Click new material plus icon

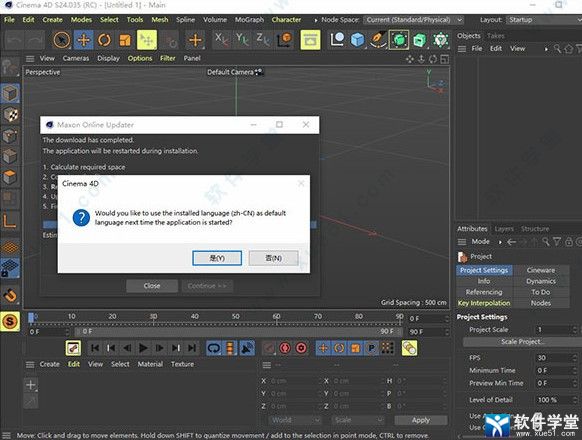pos(31,385)
